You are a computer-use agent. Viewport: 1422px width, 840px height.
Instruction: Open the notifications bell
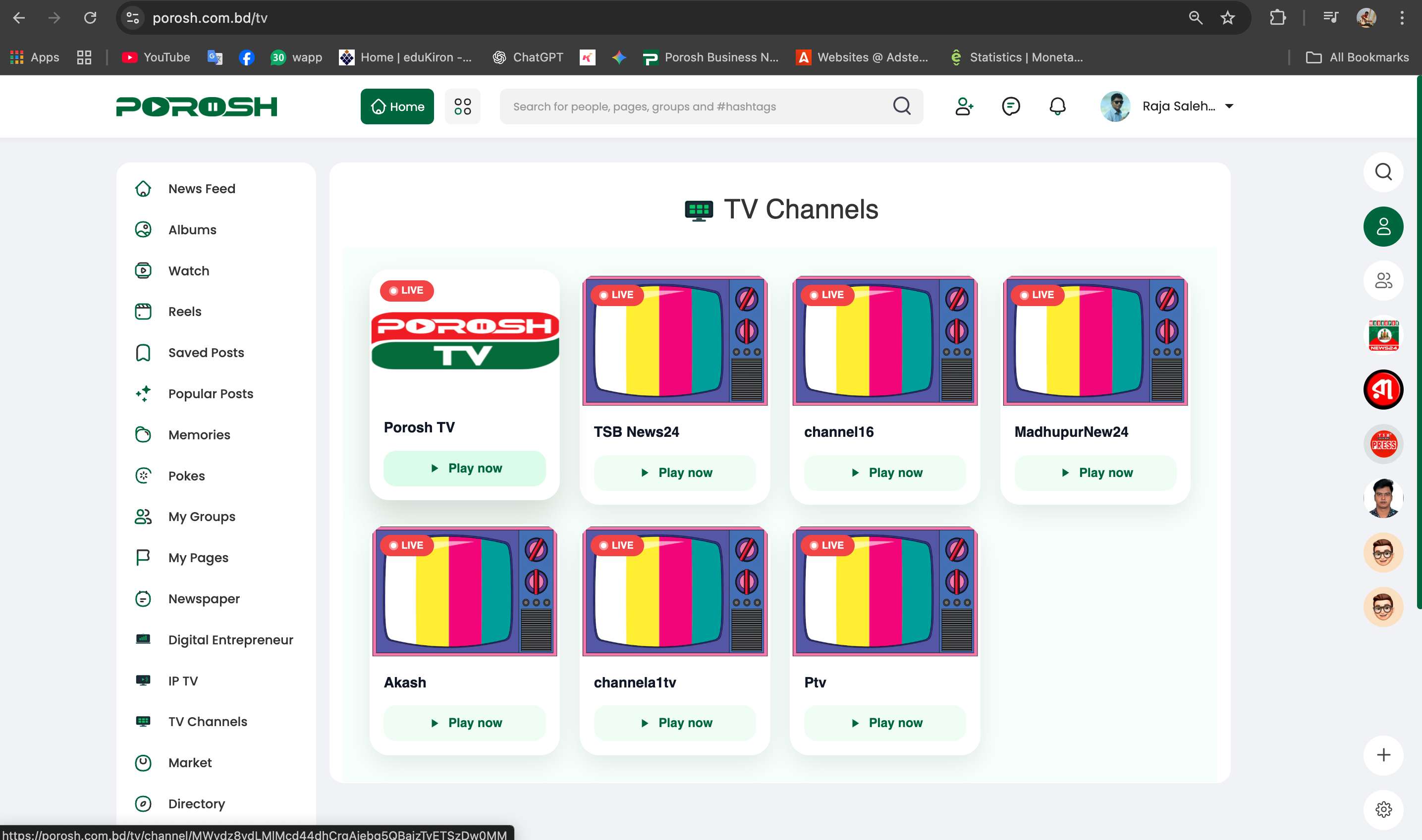click(1057, 106)
